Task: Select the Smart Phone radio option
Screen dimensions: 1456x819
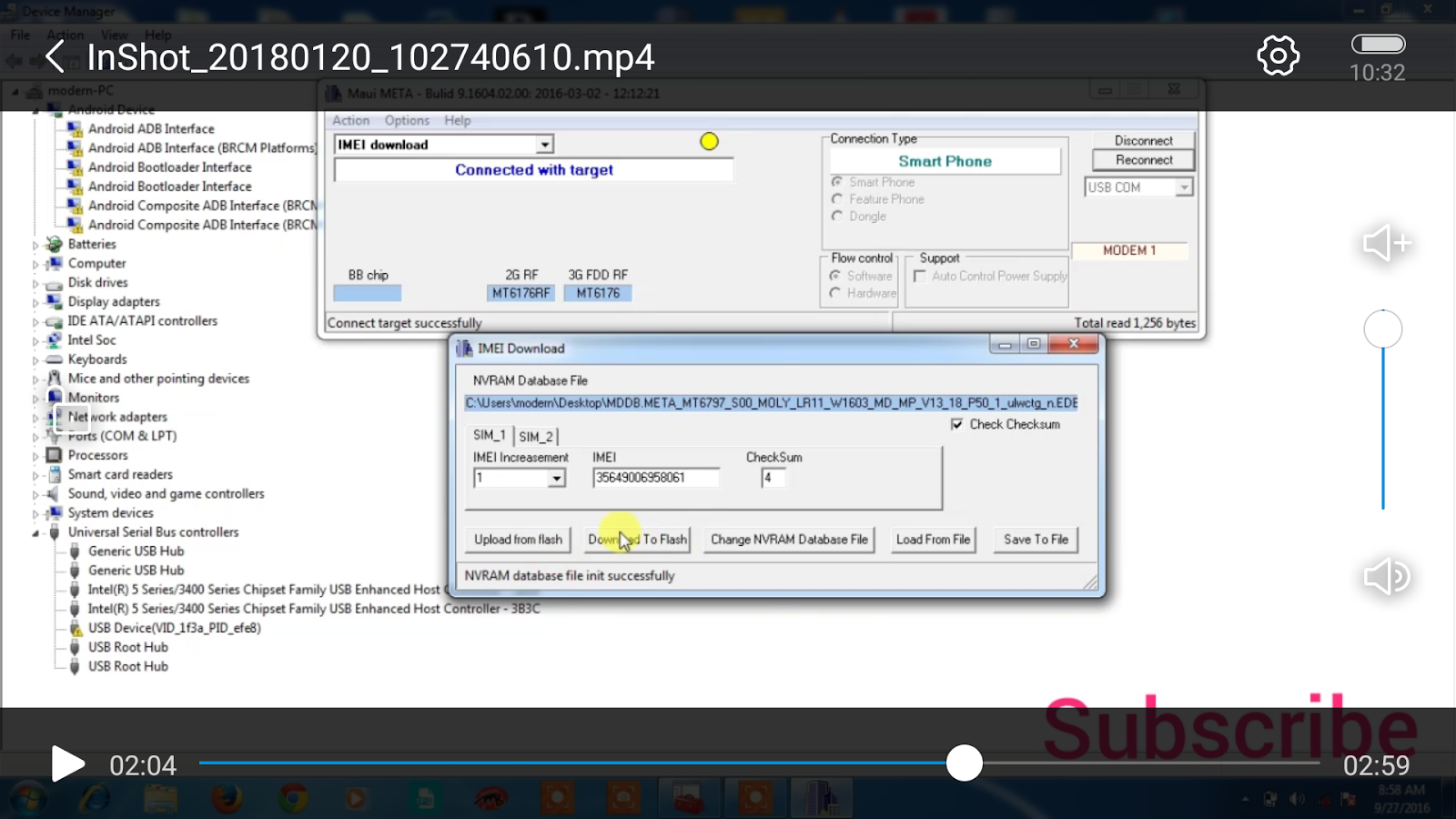Action: click(837, 182)
